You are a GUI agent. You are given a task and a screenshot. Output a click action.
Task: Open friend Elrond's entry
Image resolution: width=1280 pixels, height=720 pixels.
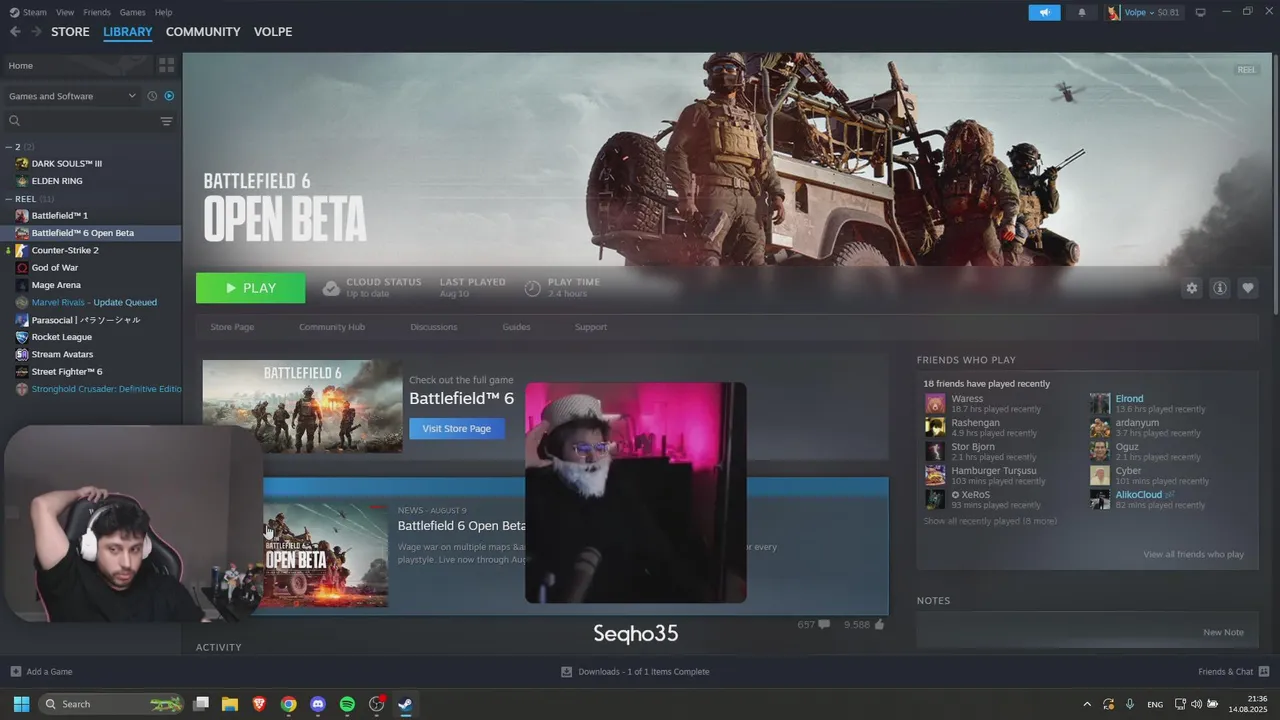pos(1129,399)
